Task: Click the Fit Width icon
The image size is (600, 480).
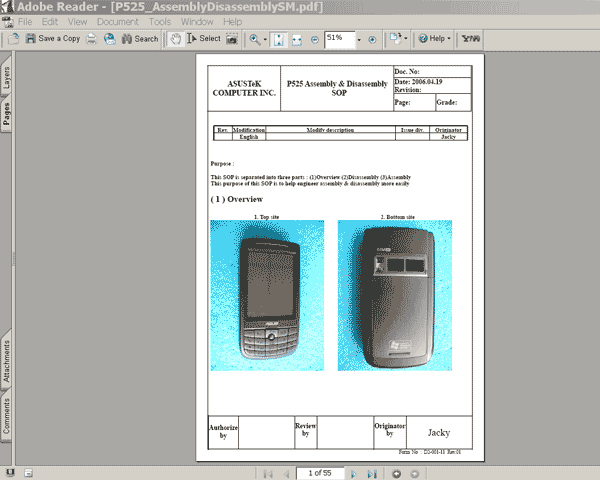Action: tap(297, 39)
